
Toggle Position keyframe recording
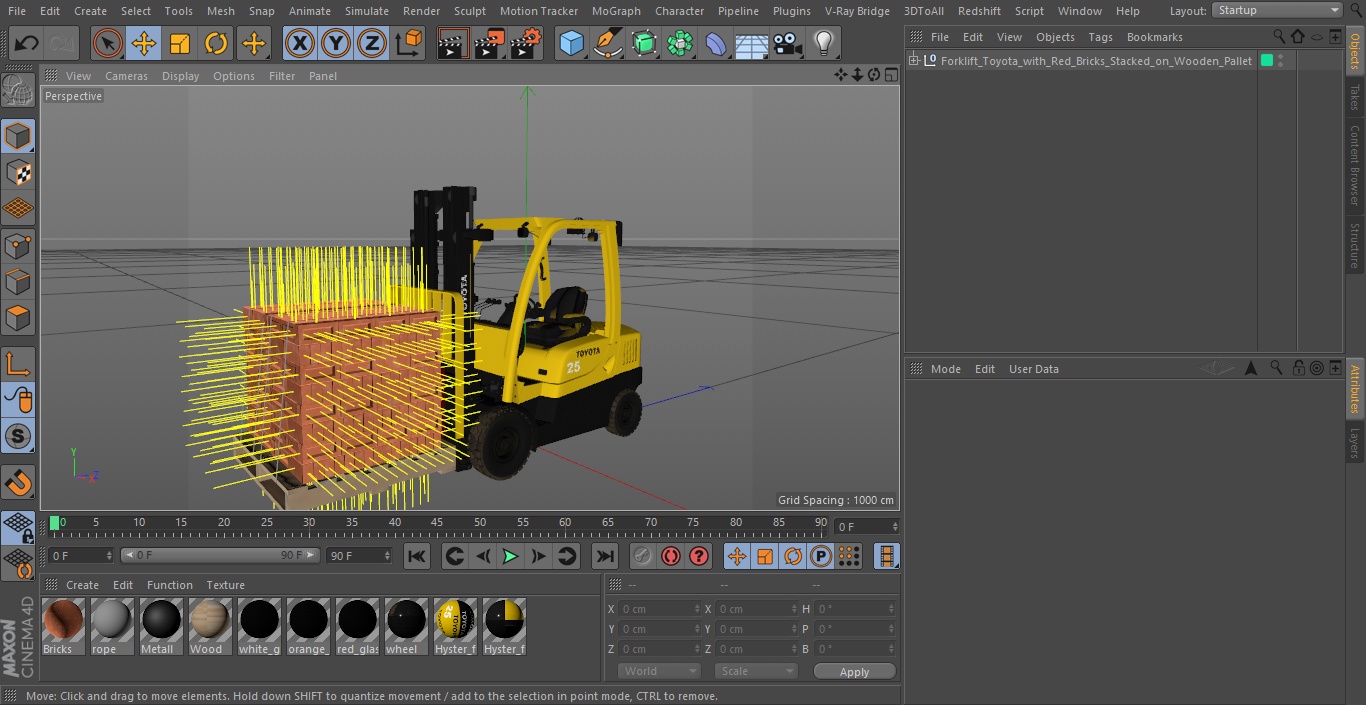[x=737, y=556]
